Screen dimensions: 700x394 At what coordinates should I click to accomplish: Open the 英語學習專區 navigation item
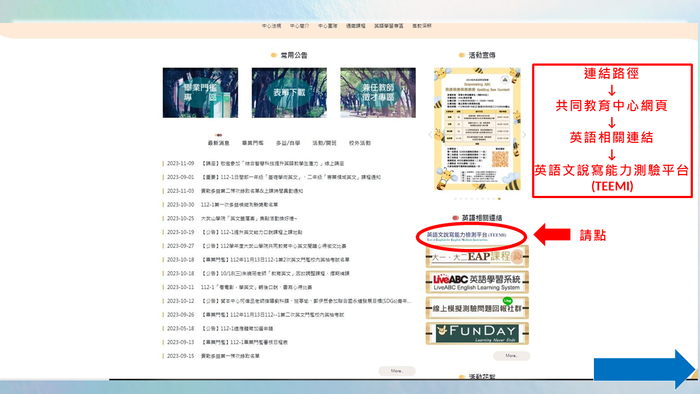pos(388,26)
